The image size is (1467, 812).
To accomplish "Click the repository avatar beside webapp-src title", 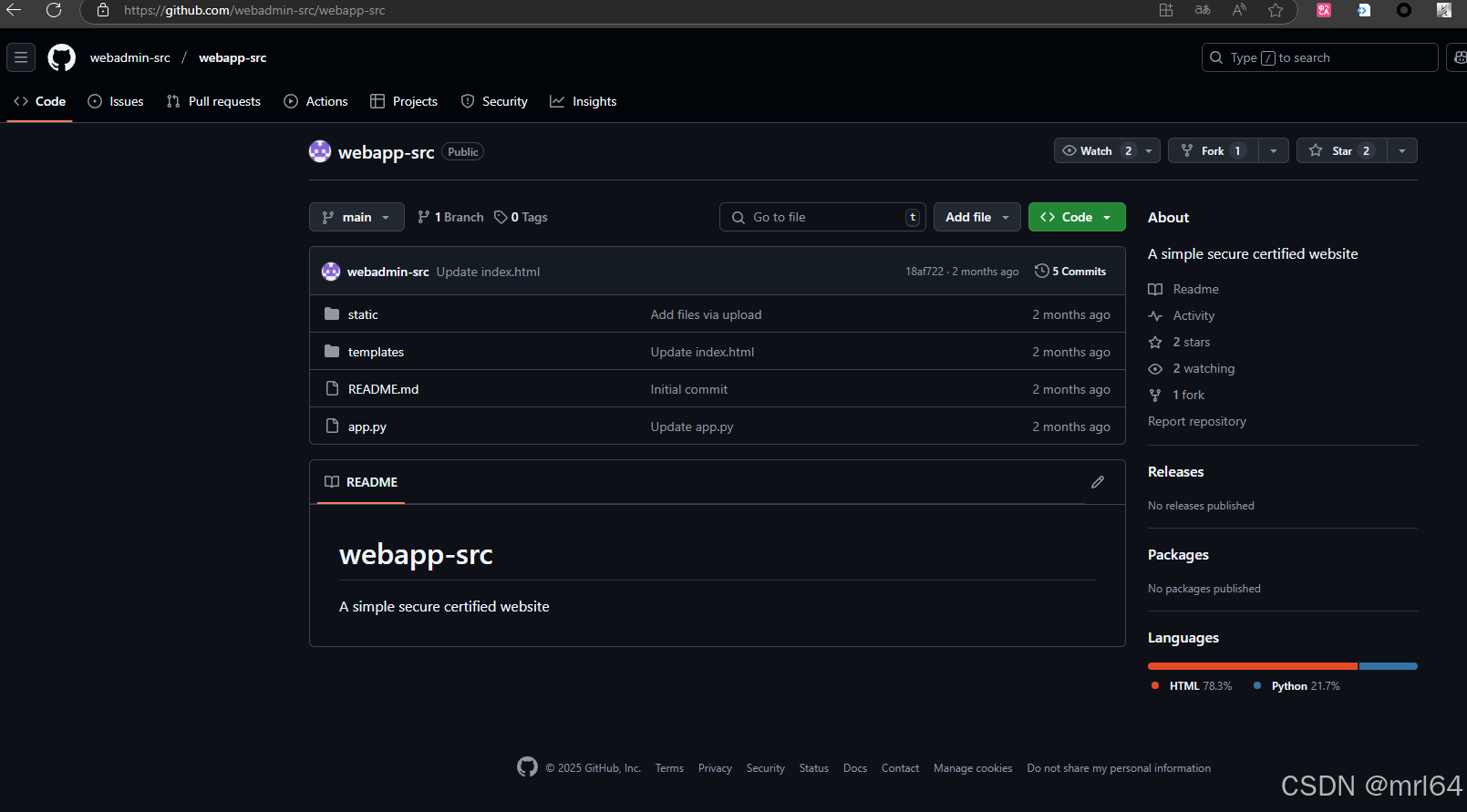I will tap(320, 151).
